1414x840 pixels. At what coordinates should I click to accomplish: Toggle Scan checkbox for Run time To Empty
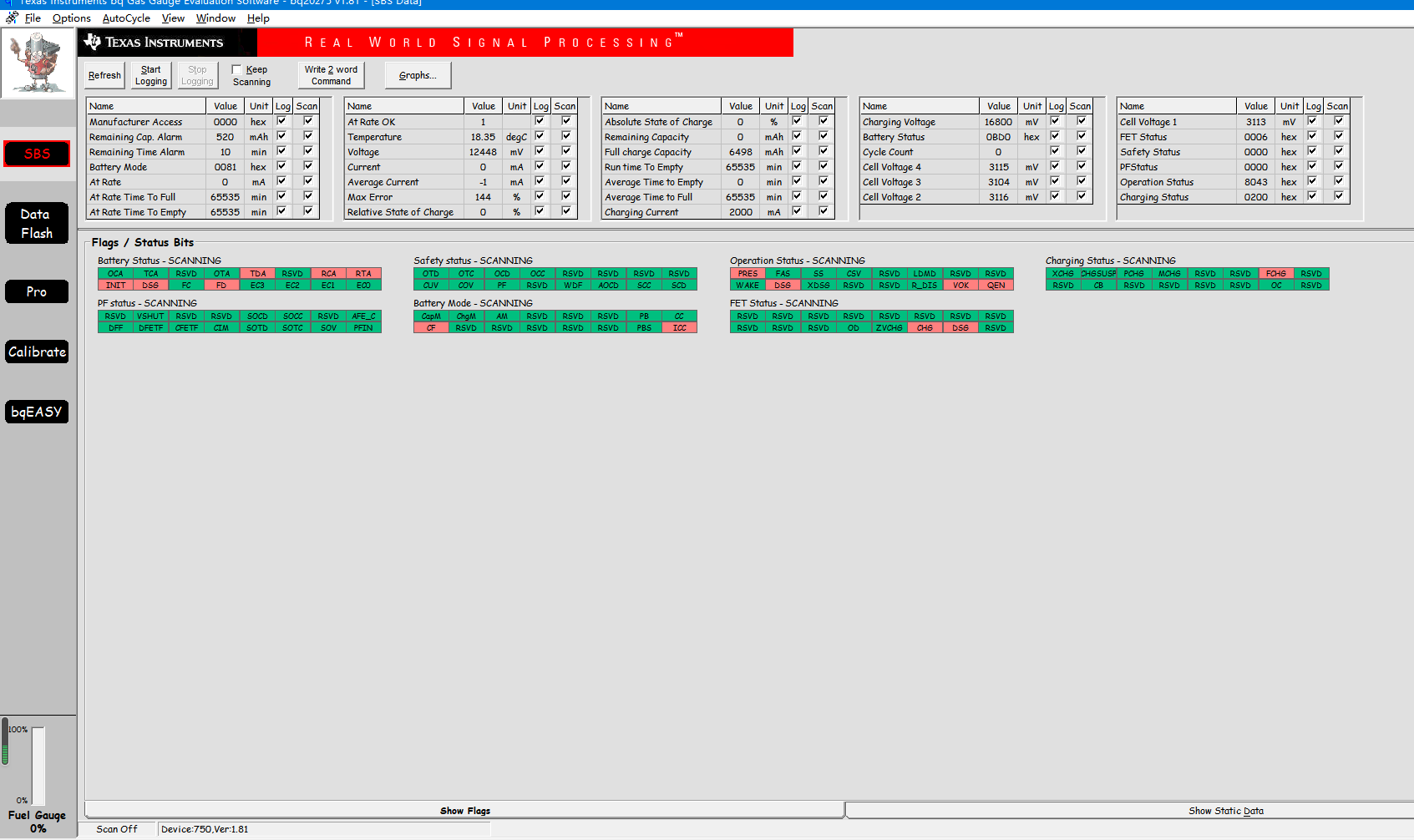tap(824, 166)
